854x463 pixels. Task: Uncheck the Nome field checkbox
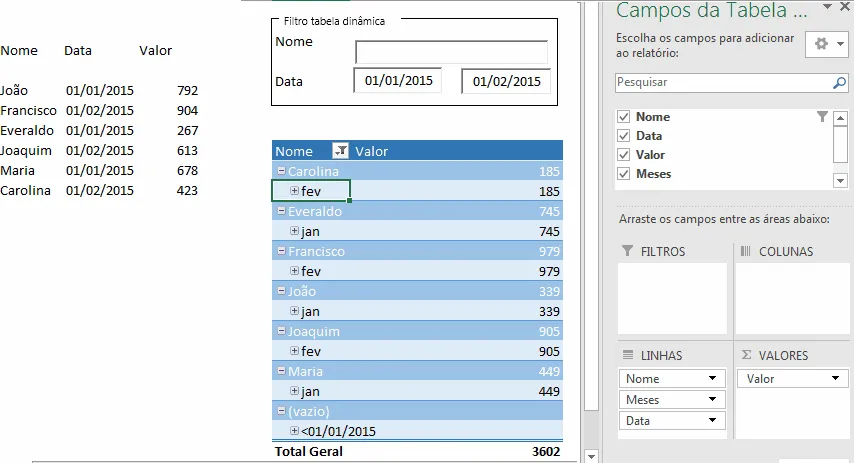click(x=624, y=117)
